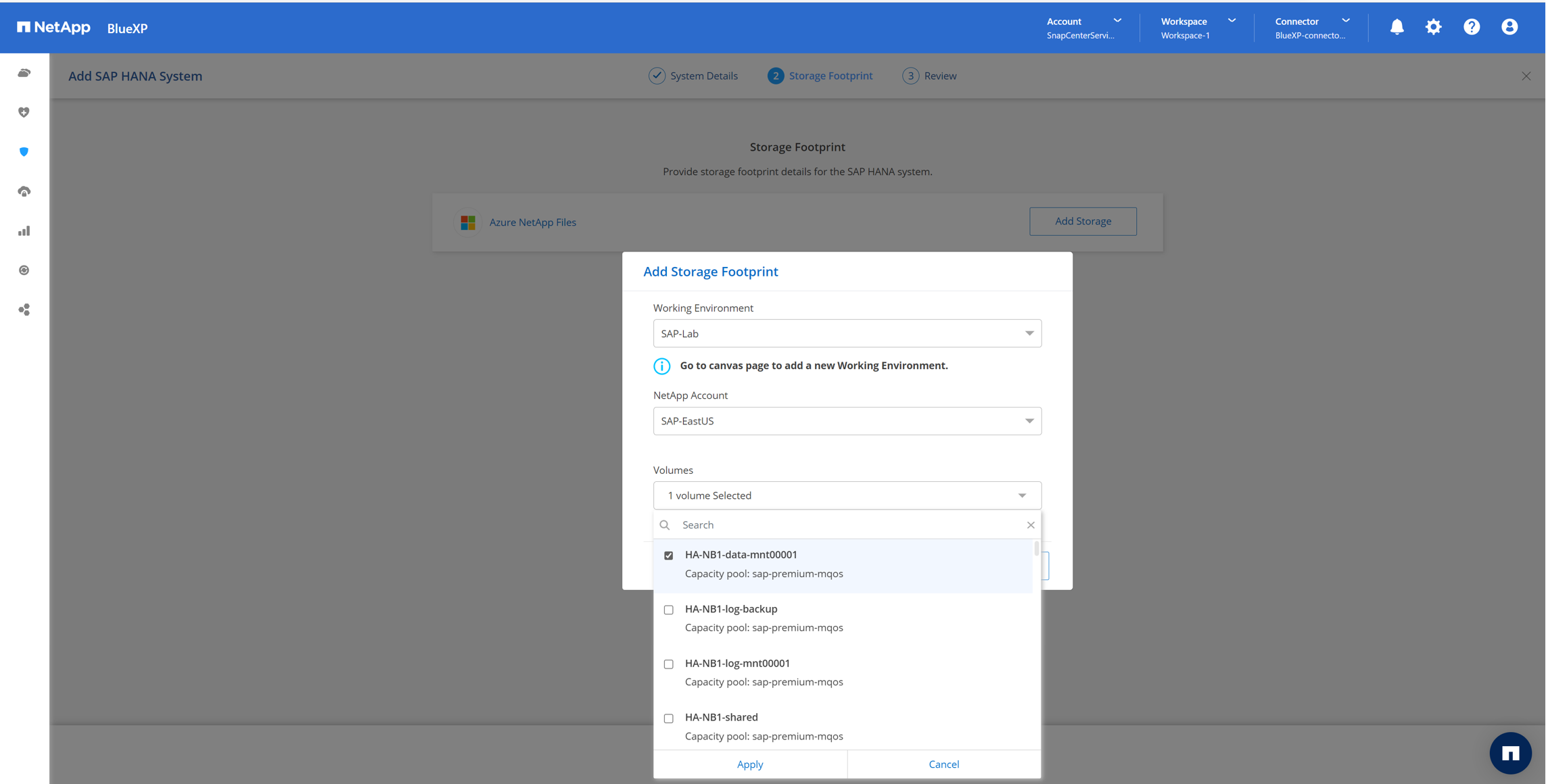Open the Health heart sidebar icon
This screenshot has height=784, width=1546.
click(24, 112)
